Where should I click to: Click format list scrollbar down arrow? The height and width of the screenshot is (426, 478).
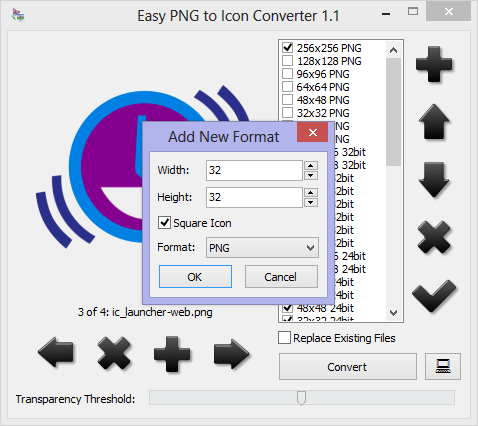[x=393, y=313]
